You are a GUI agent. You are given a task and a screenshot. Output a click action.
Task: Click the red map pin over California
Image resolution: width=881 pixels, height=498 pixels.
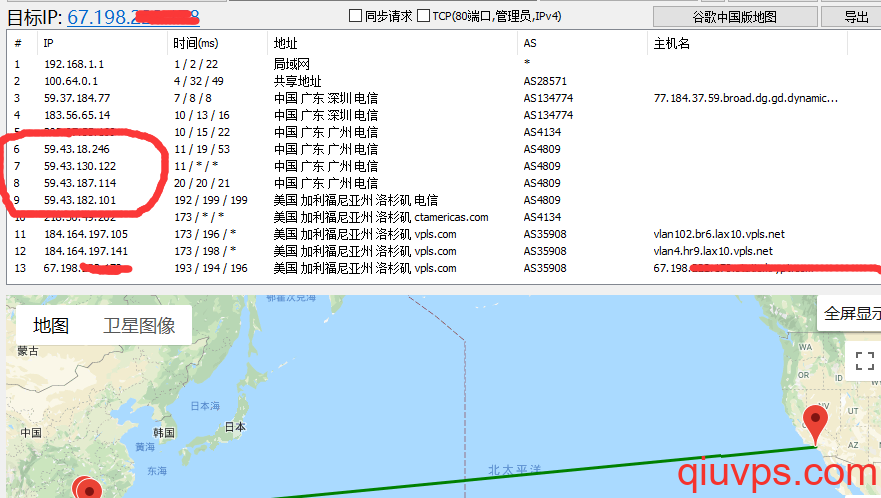point(815,424)
